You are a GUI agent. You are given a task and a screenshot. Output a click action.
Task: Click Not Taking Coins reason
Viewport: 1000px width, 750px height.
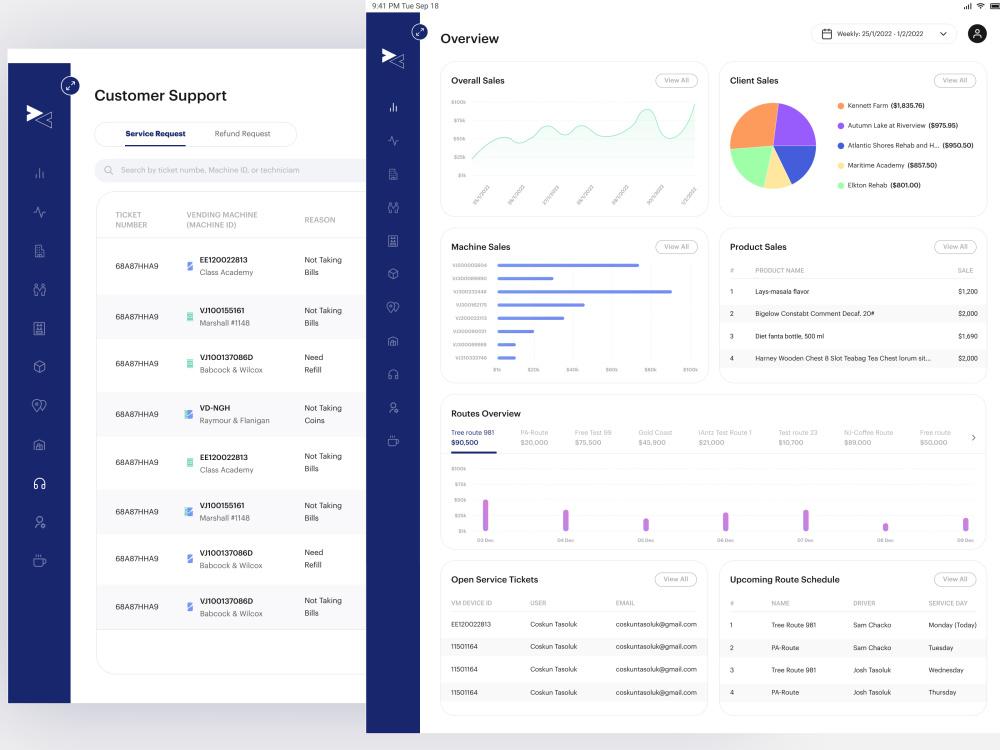(323, 415)
